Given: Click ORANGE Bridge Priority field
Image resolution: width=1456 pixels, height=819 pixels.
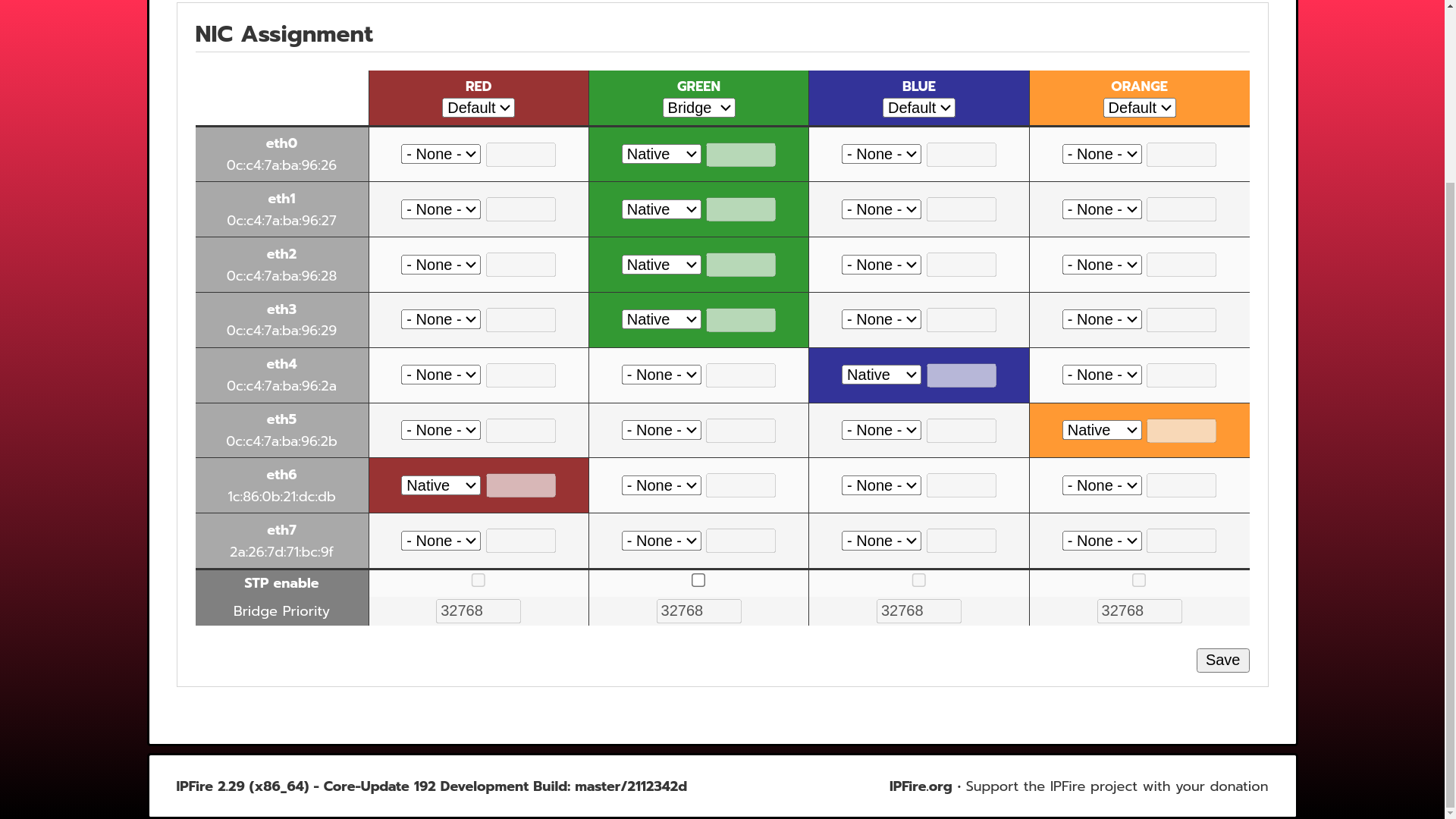Looking at the screenshot, I should pyautogui.click(x=1140, y=611).
